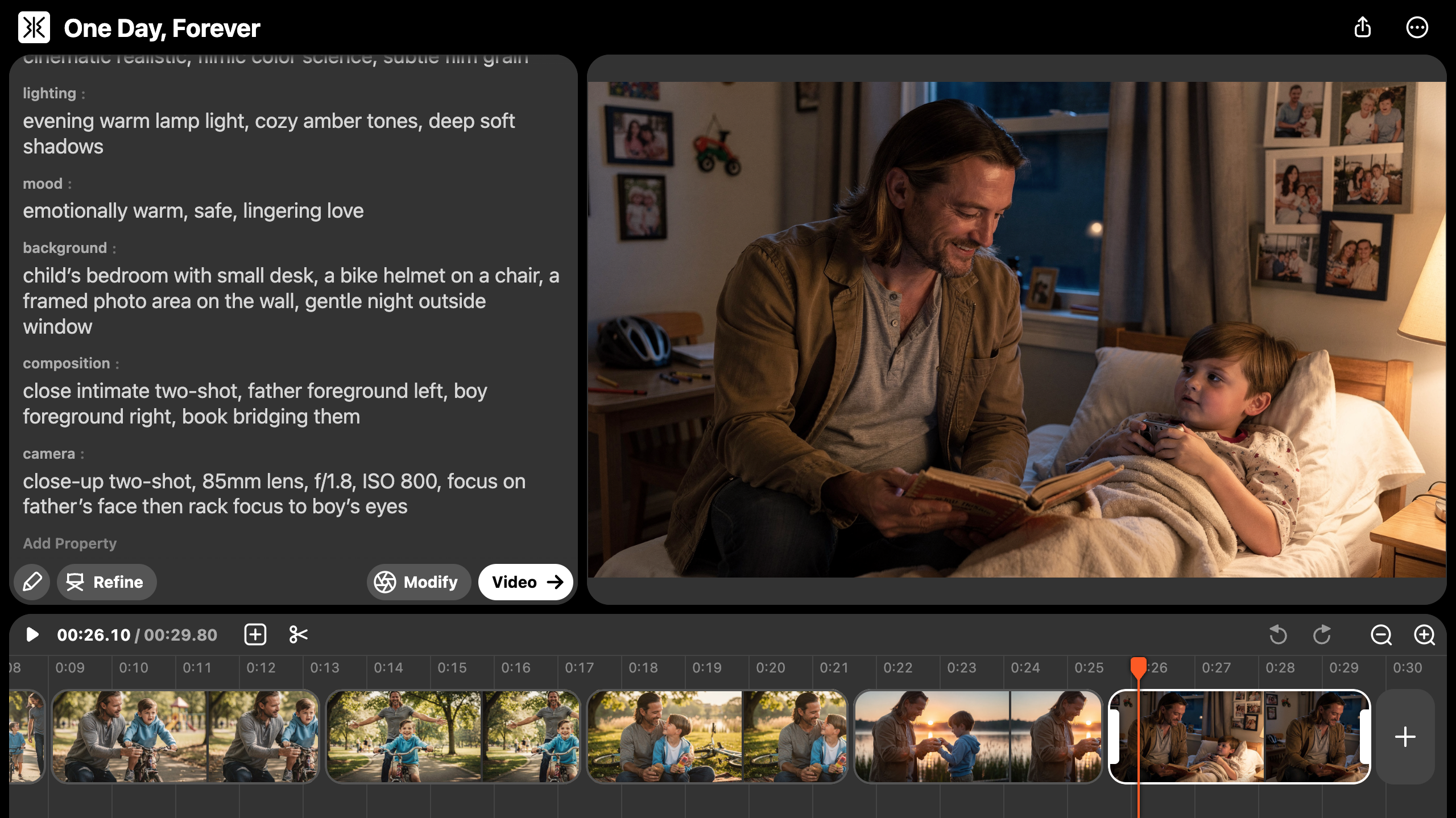Open the more options ellipsis menu
Image resolution: width=1456 pixels, height=818 pixels.
click(1417, 27)
